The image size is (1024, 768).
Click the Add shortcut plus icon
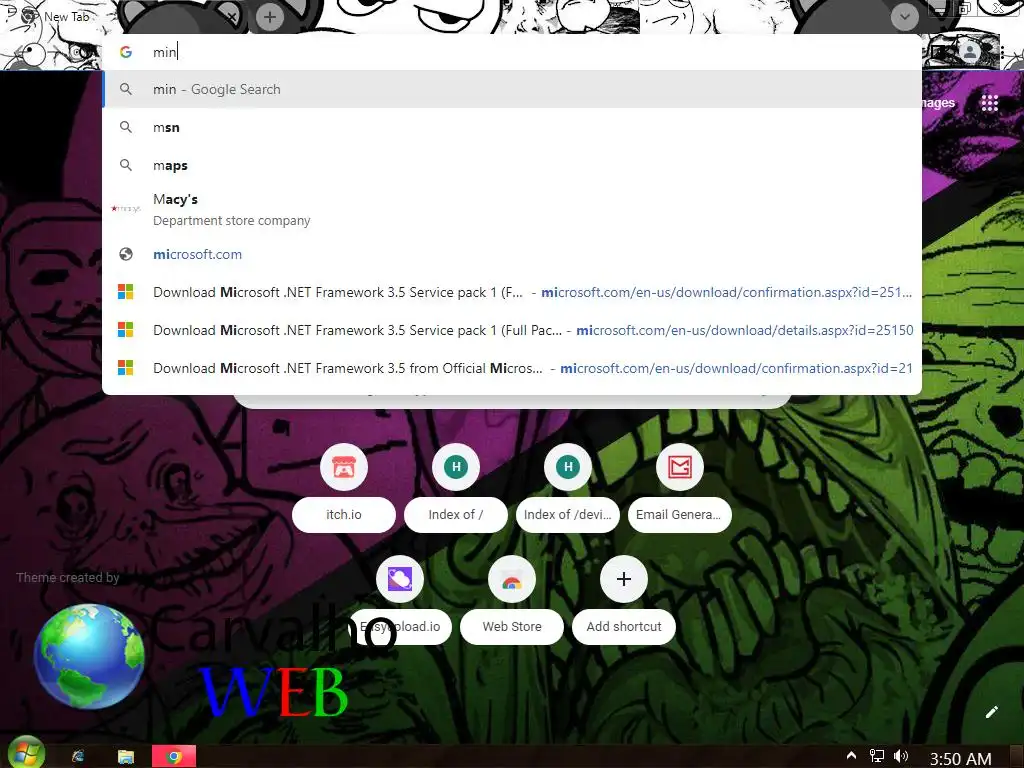coord(624,579)
